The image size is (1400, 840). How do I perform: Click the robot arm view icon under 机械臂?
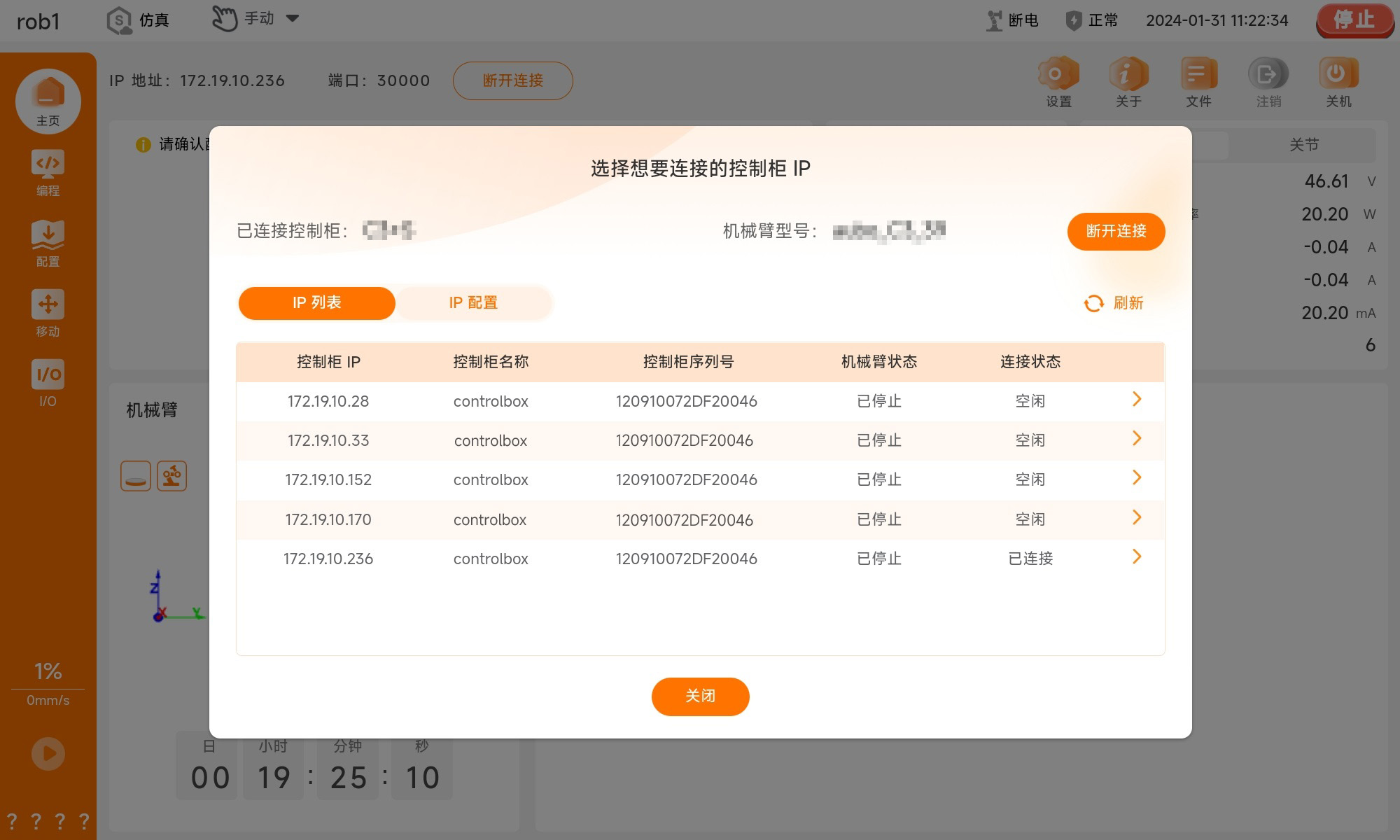pyautogui.click(x=171, y=476)
